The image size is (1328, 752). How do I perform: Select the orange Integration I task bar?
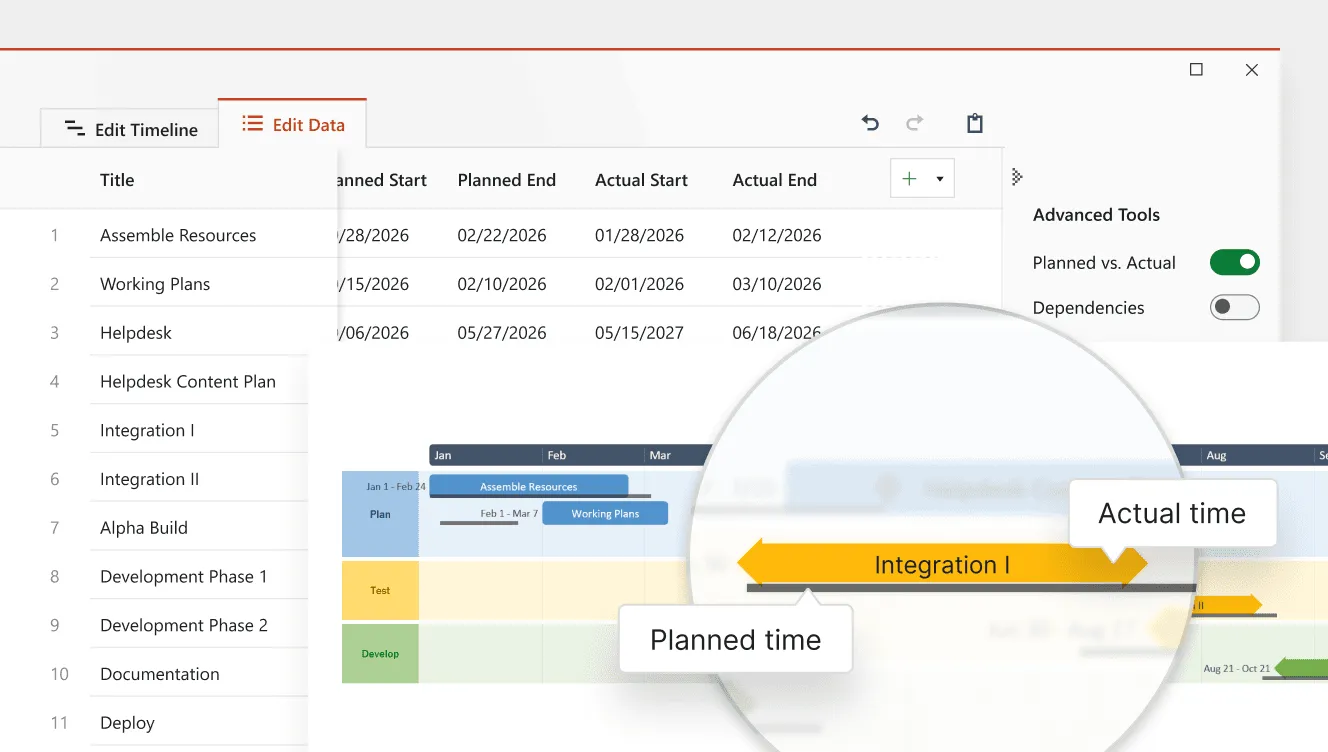pos(941,565)
